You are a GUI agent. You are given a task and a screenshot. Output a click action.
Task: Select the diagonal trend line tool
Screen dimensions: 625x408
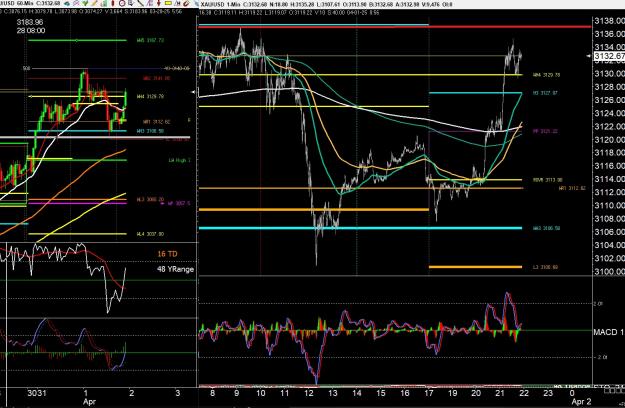click(x=140, y=3)
